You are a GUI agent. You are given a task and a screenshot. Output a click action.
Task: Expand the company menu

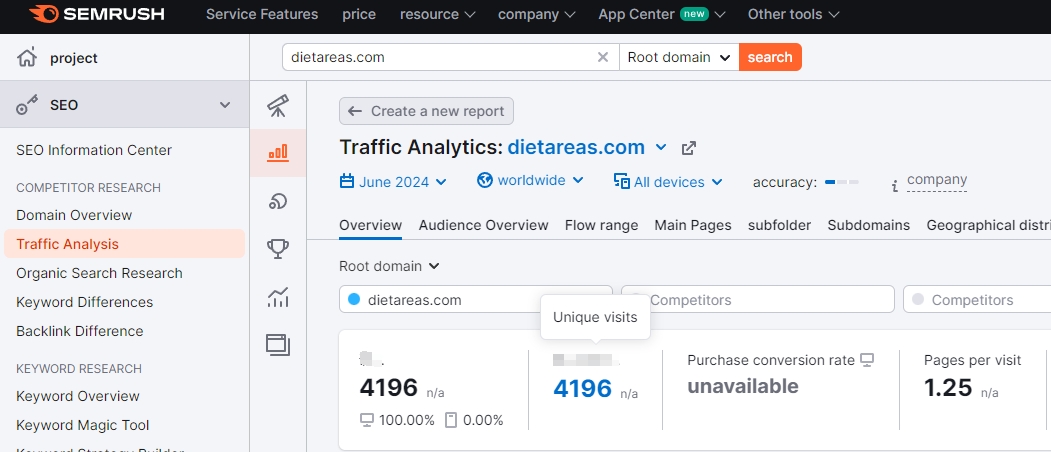tap(537, 14)
